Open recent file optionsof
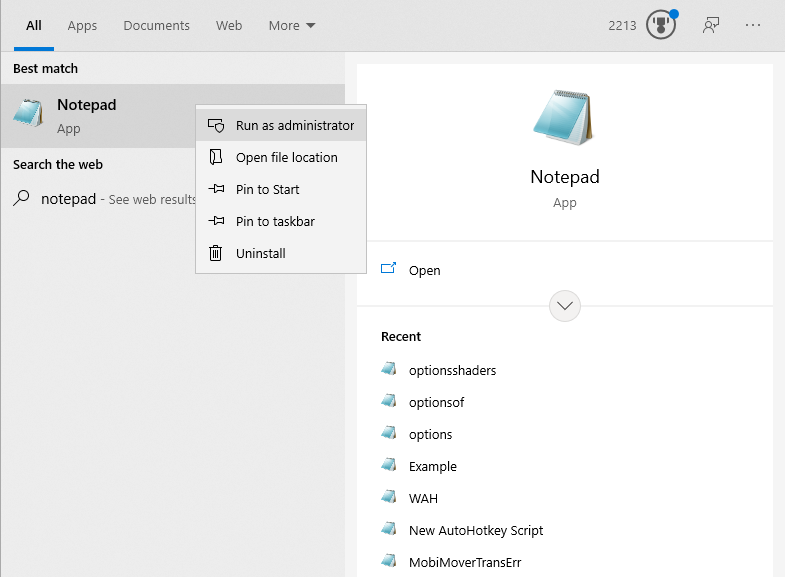The width and height of the screenshot is (785, 577). tap(437, 402)
